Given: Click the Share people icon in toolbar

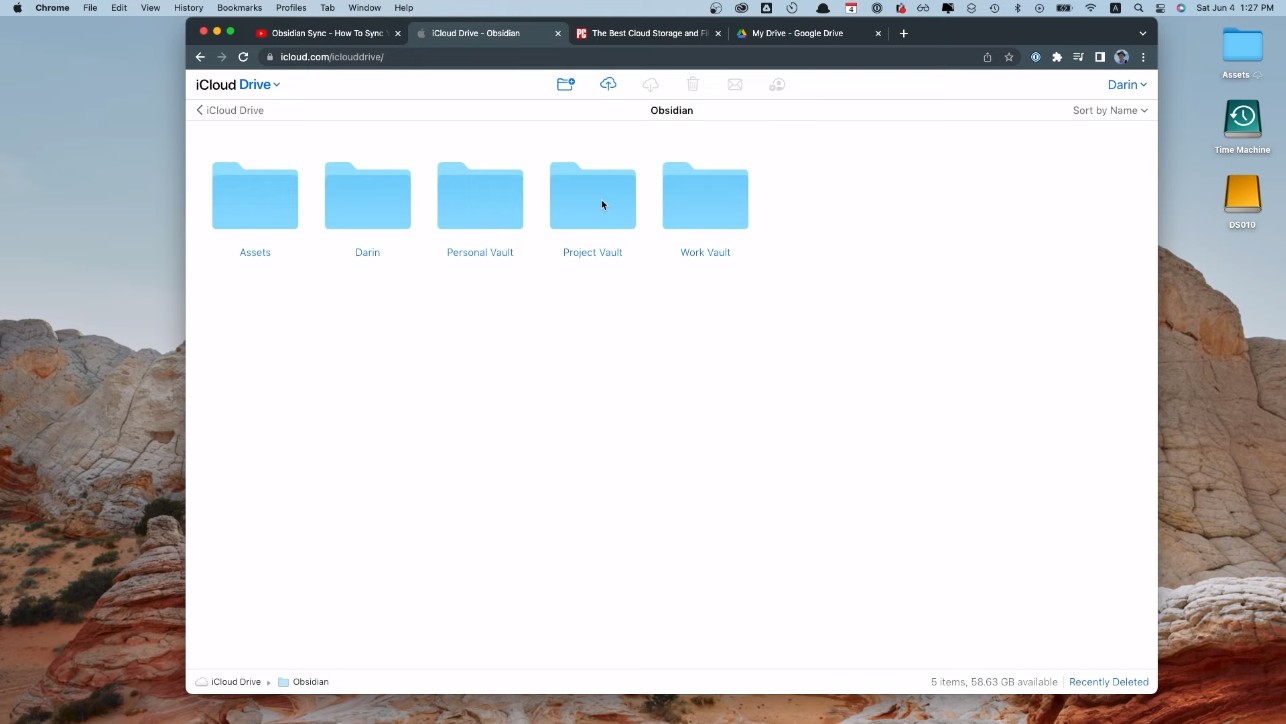Looking at the screenshot, I should pos(777,85).
